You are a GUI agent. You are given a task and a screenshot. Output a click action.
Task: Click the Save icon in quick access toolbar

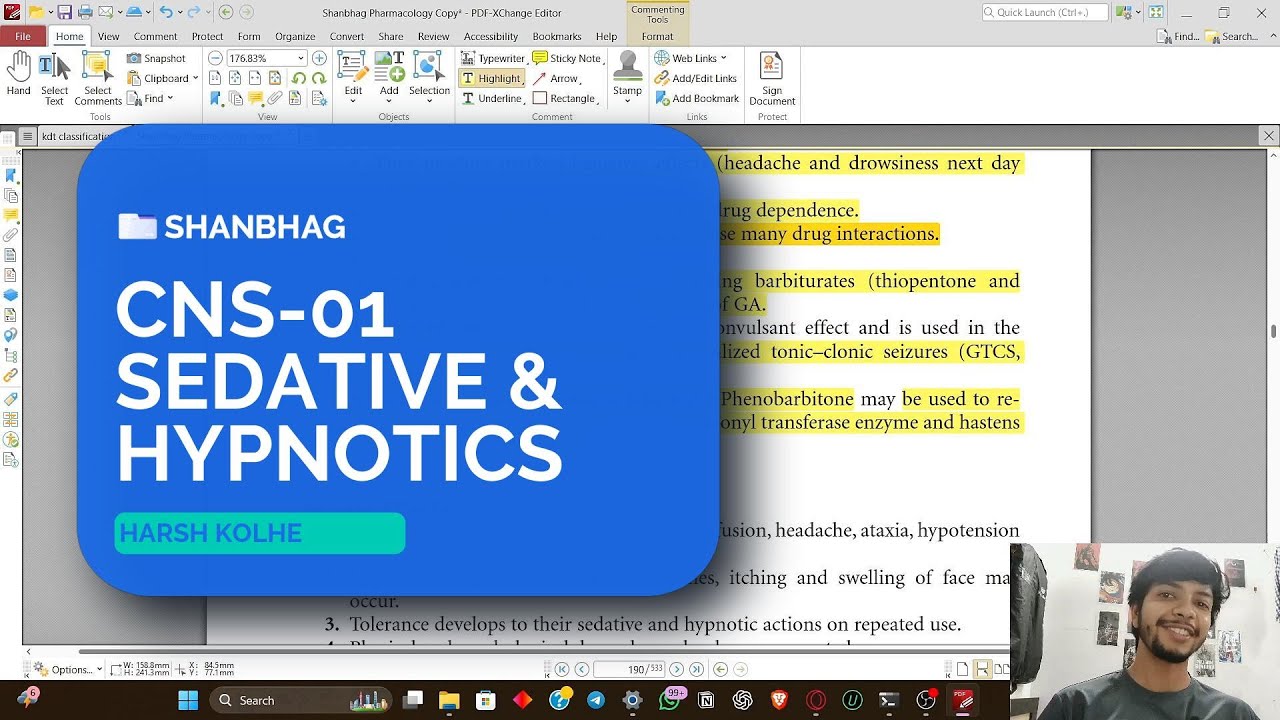[65, 12]
